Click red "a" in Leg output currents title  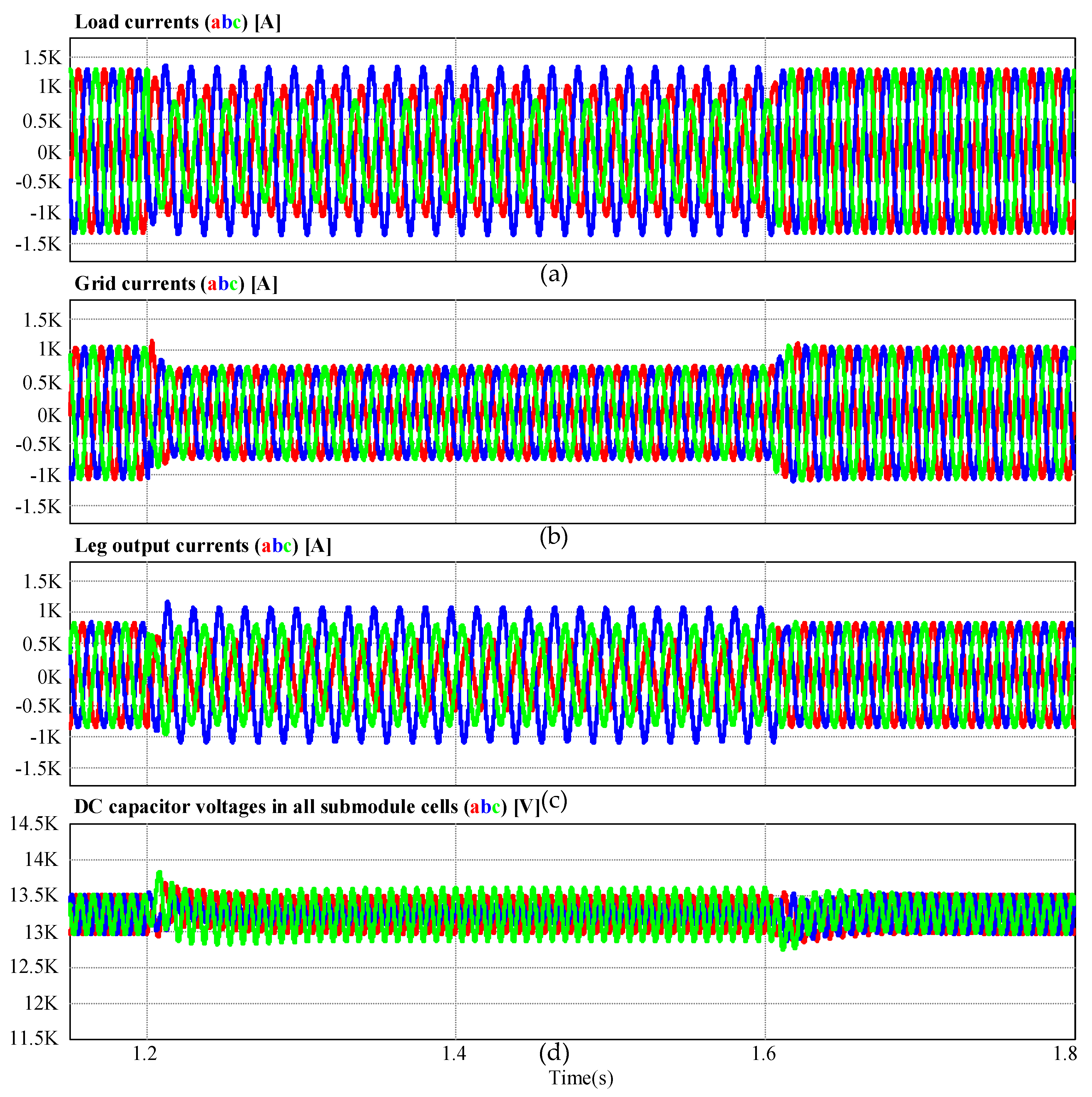[x=266, y=547]
